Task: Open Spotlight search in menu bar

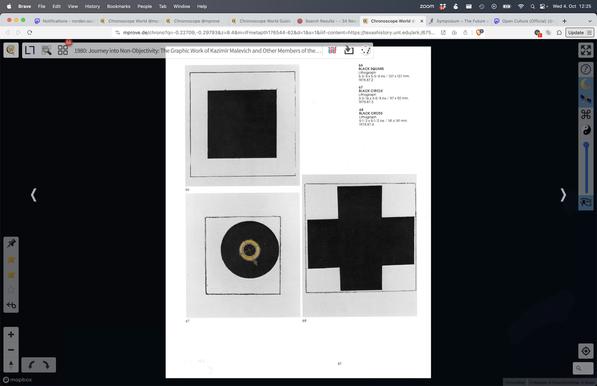Action: coord(532,6)
